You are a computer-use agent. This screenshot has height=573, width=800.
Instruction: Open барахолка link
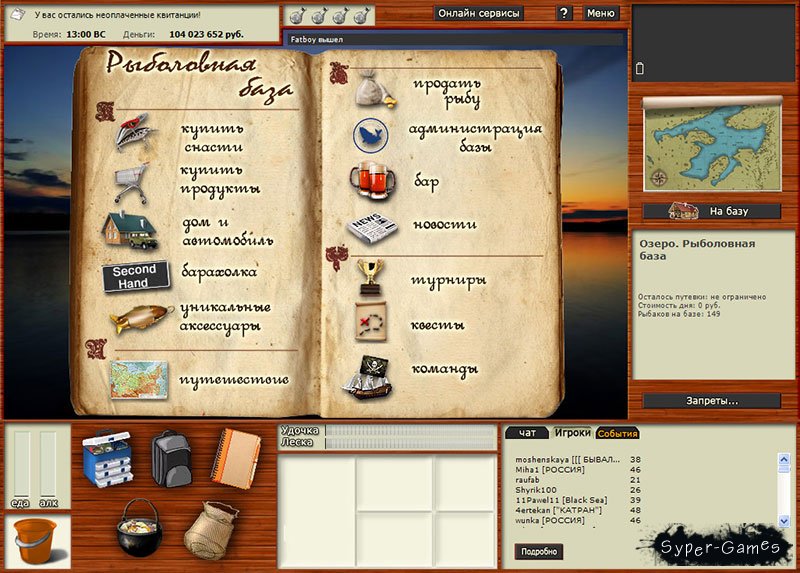[x=219, y=272]
